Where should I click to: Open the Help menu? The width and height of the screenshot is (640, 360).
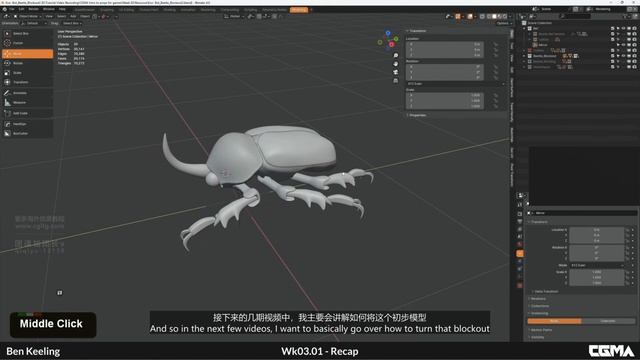[62, 9]
